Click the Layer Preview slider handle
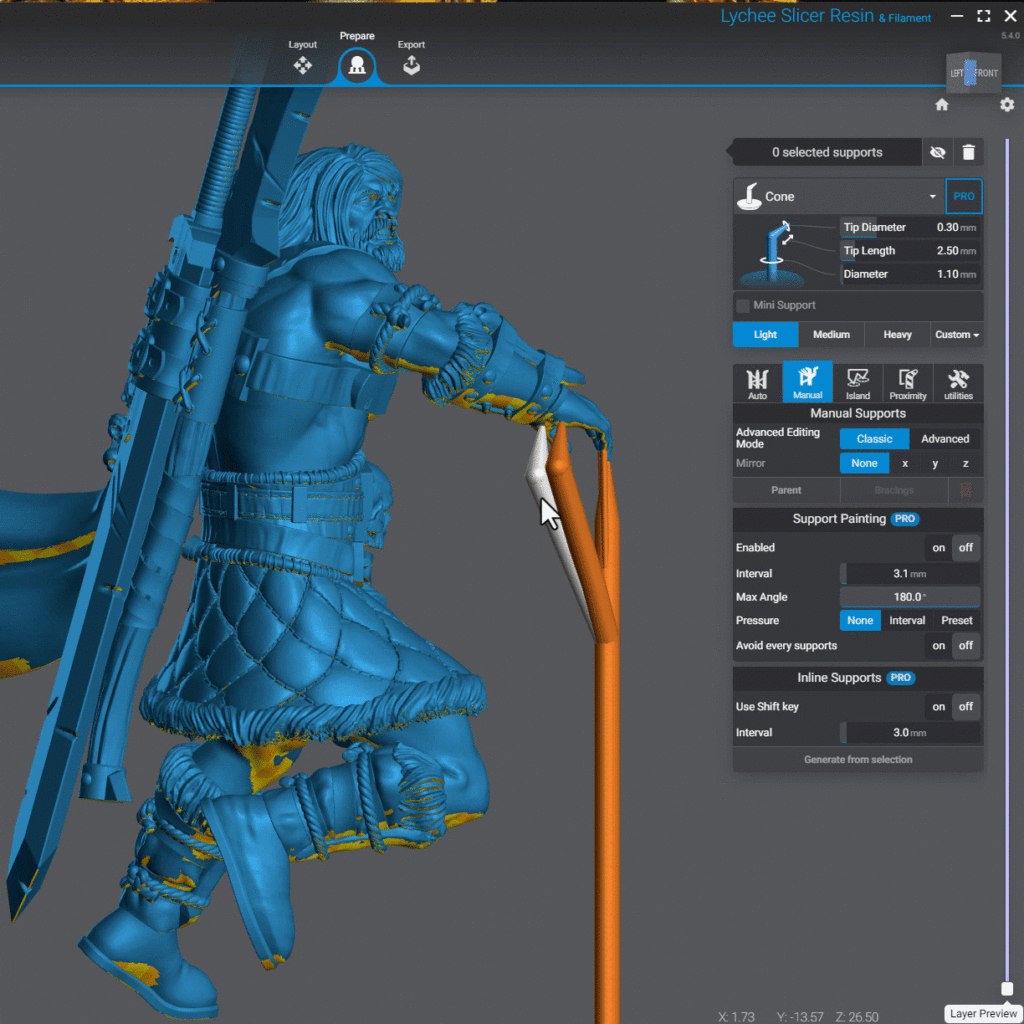Viewport: 1024px width, 1024px height. 1007,989
